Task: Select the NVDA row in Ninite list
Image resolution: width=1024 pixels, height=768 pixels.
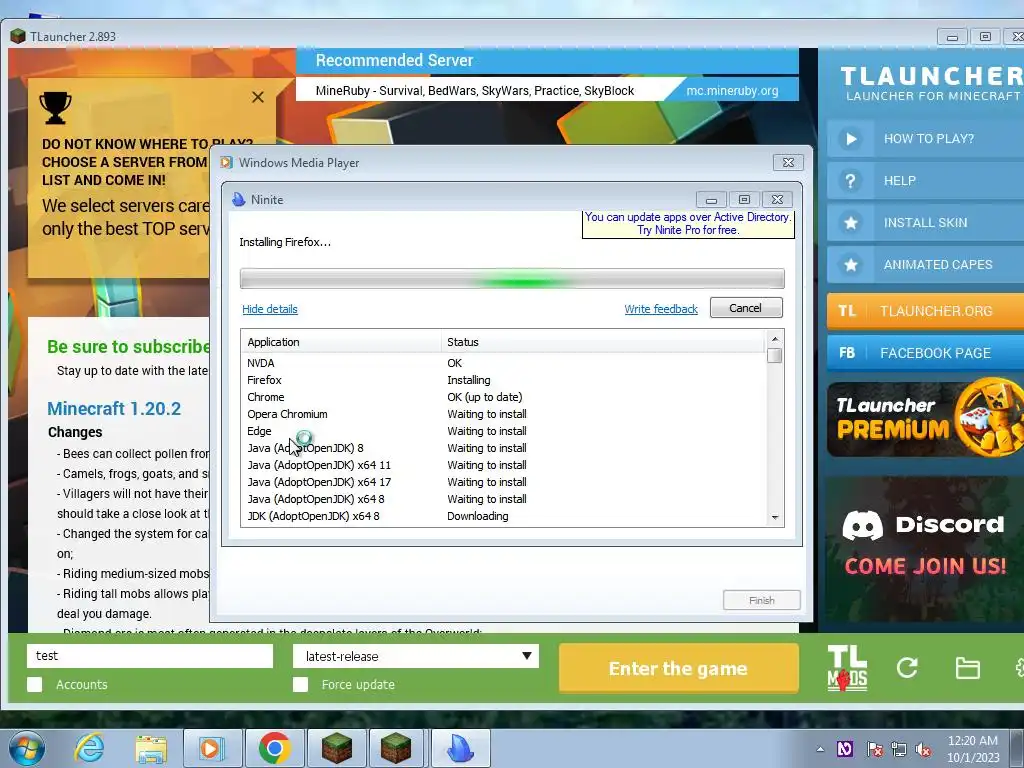Action: point(504,363)
